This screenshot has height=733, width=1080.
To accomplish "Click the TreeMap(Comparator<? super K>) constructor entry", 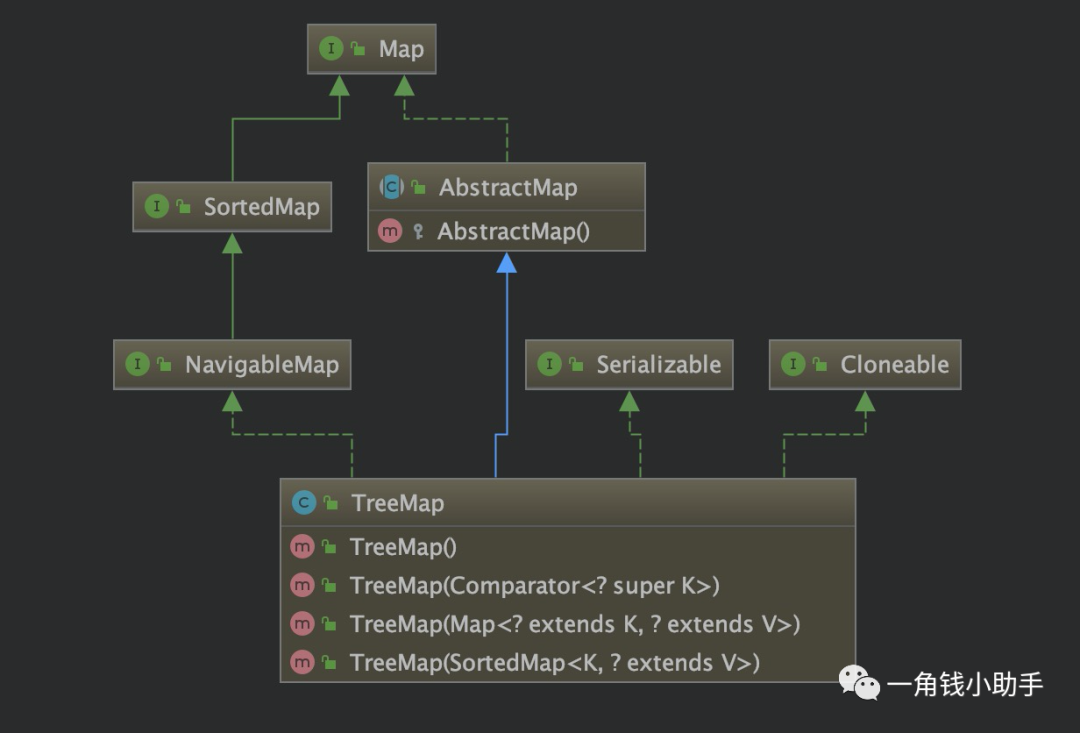I will pyautogui.click(x=533, y=585).
